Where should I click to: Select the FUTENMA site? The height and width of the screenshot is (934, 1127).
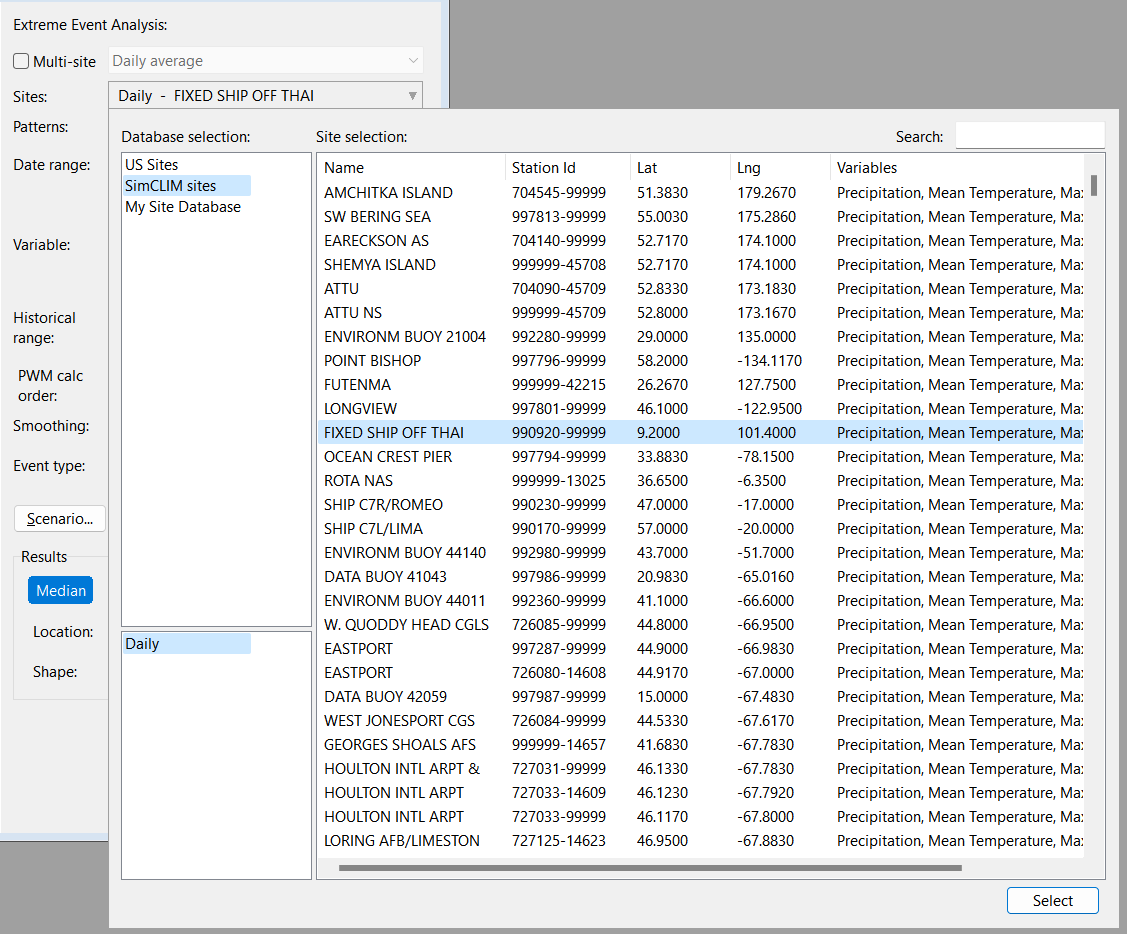[701, 385]
